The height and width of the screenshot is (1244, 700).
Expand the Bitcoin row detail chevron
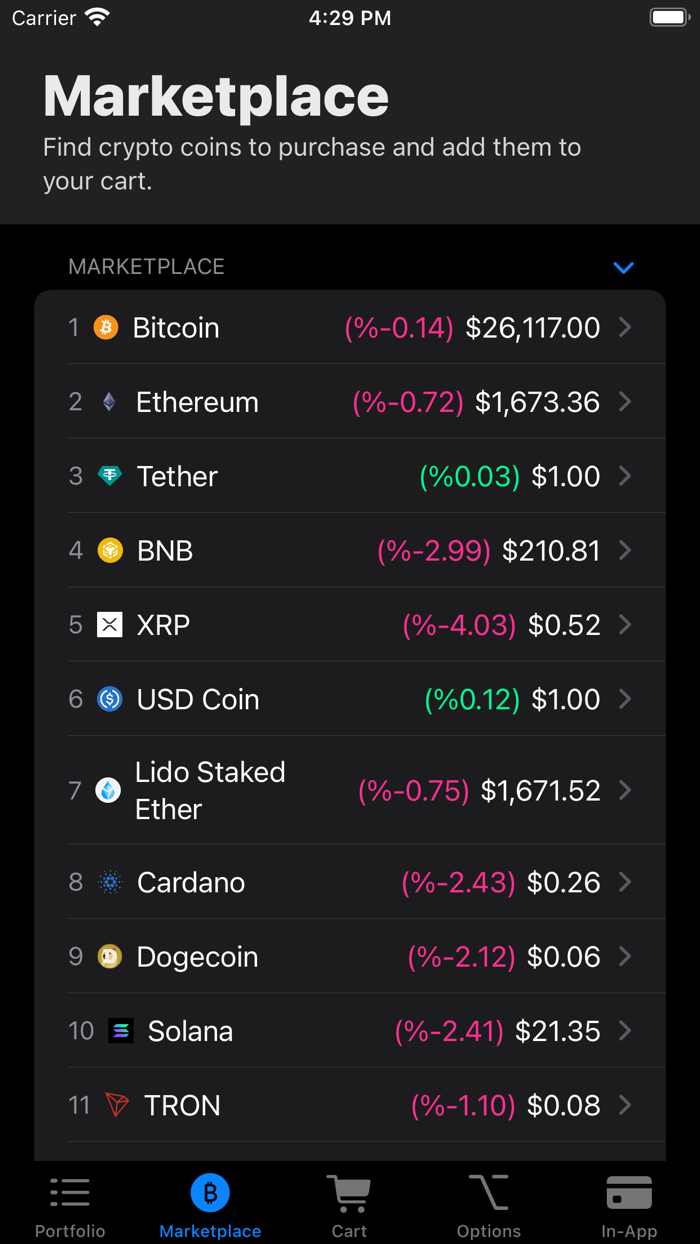coord(625,327)
